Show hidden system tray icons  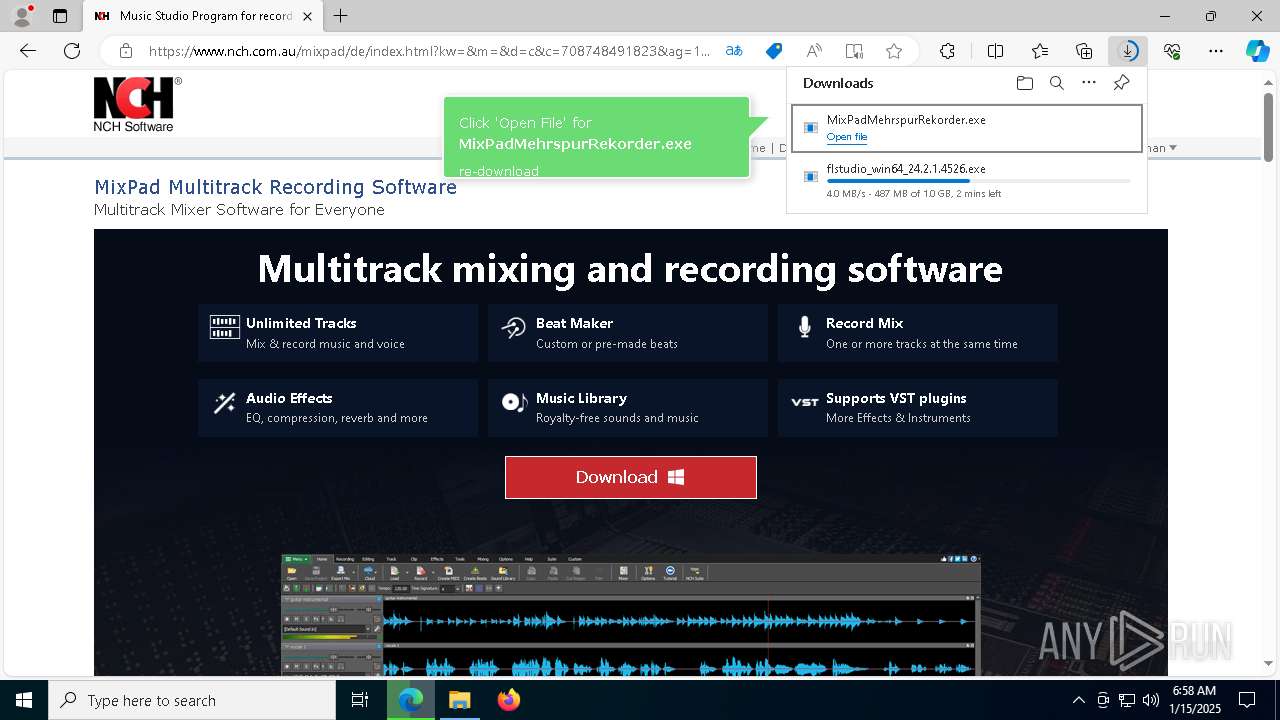pos(1078,700)
